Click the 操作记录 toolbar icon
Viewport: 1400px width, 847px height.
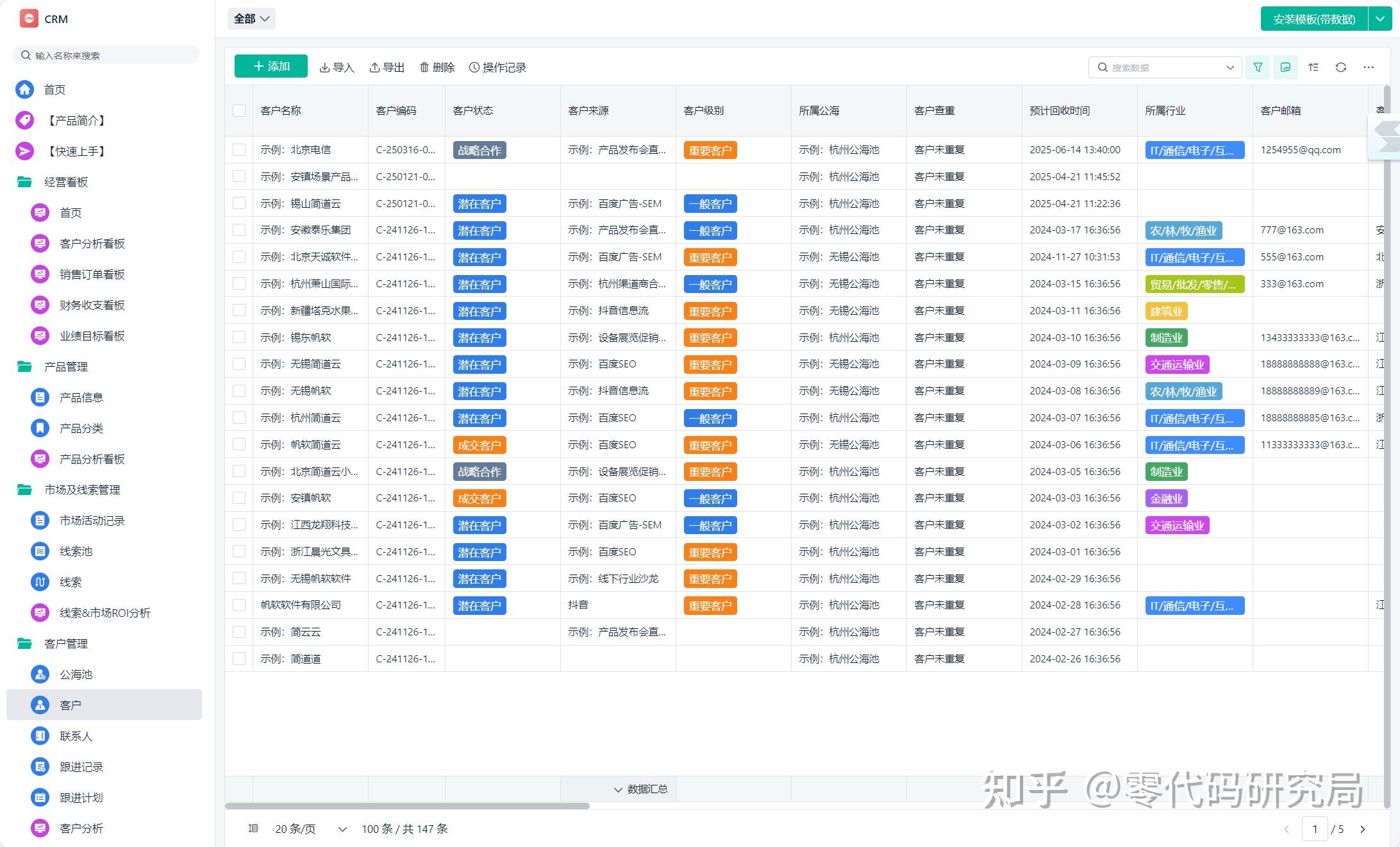[x=497, y=67]
